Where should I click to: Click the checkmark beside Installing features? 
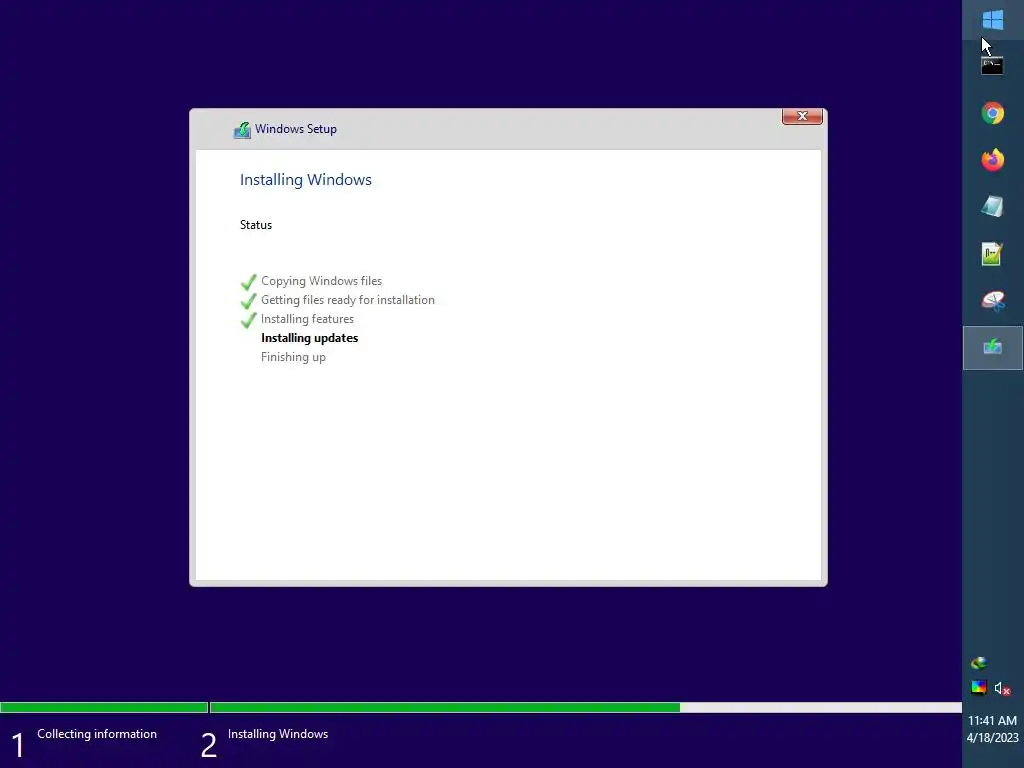pyautogui.click(x=248, y=320)
